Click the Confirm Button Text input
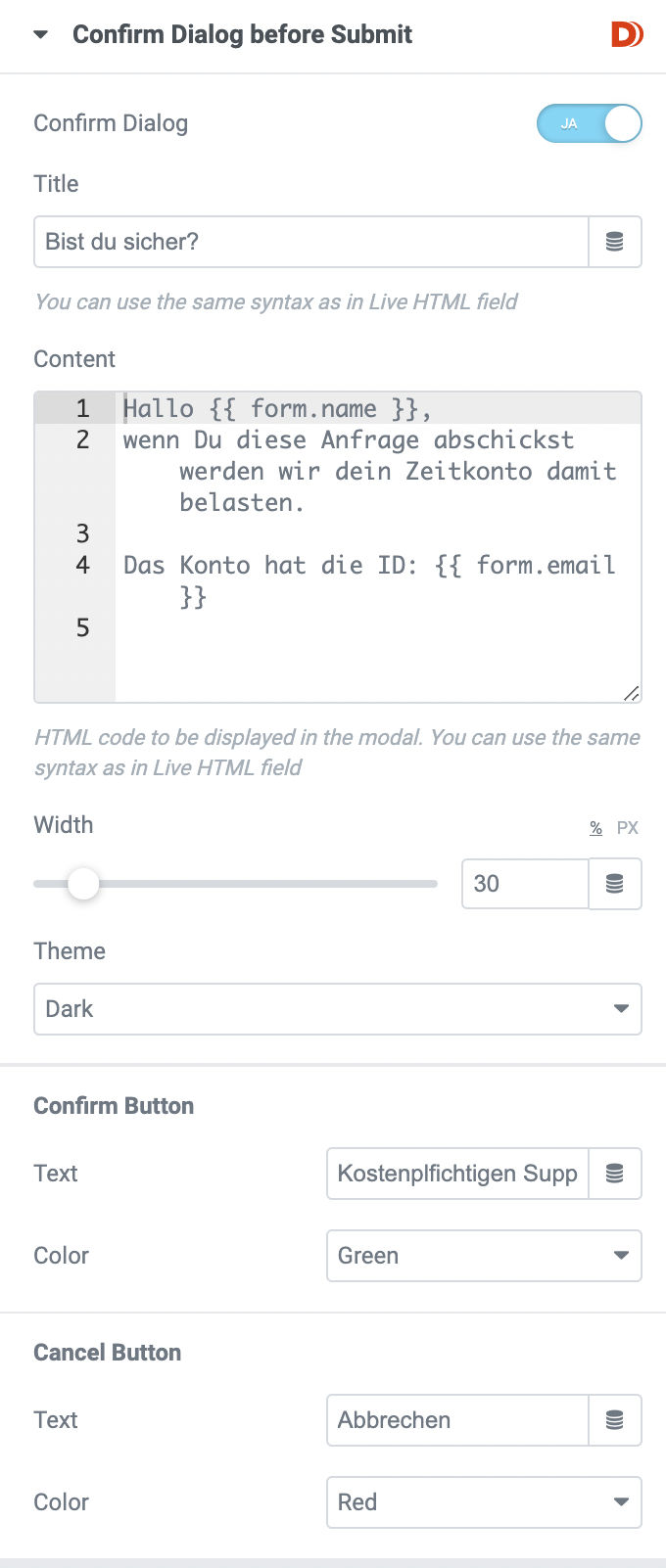Image resolution: width=666 pixels, height=1568 pixels. [x=457, y=1174]
